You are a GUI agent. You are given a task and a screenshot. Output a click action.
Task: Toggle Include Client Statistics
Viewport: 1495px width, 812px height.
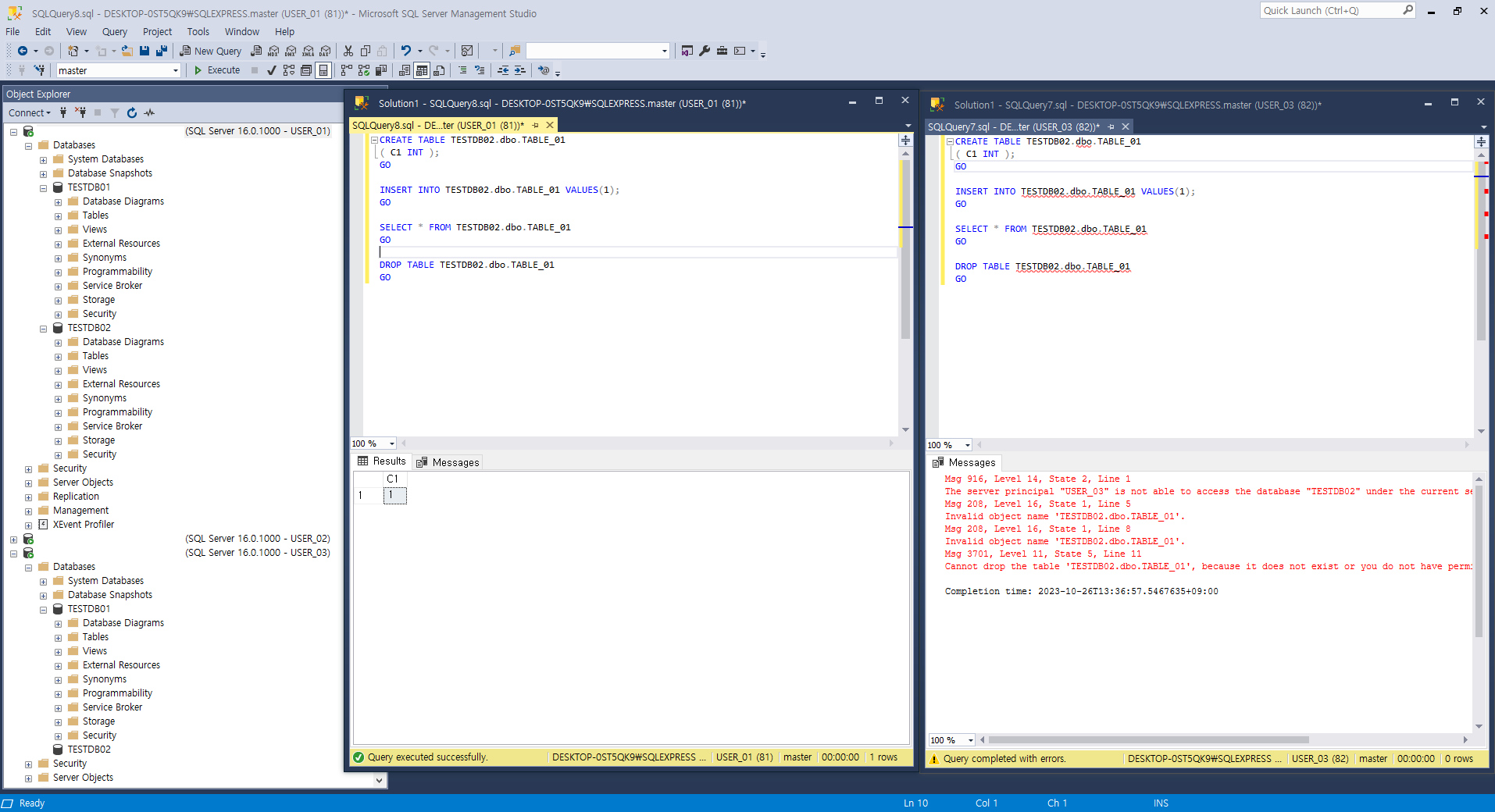pyautogui.click(x=381, y=70)
